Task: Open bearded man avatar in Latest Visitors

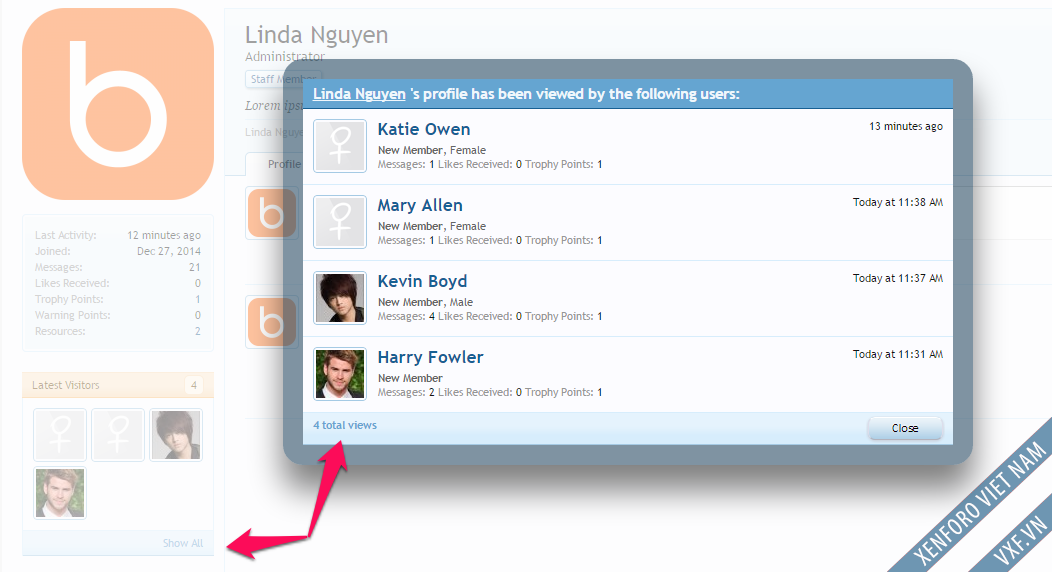Action: (x=60, y=493)
